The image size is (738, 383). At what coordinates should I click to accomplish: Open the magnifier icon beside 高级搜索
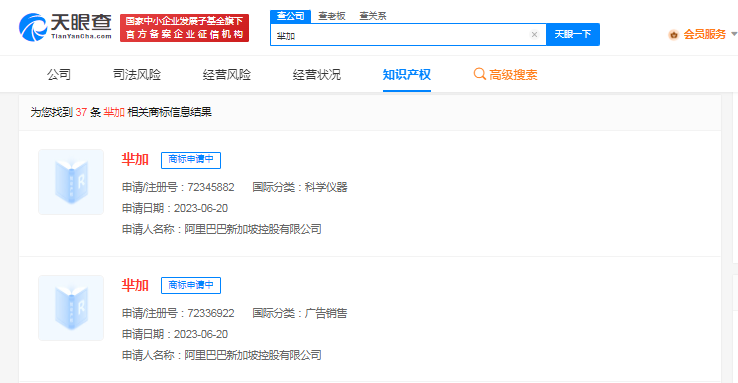coord(480,74)
